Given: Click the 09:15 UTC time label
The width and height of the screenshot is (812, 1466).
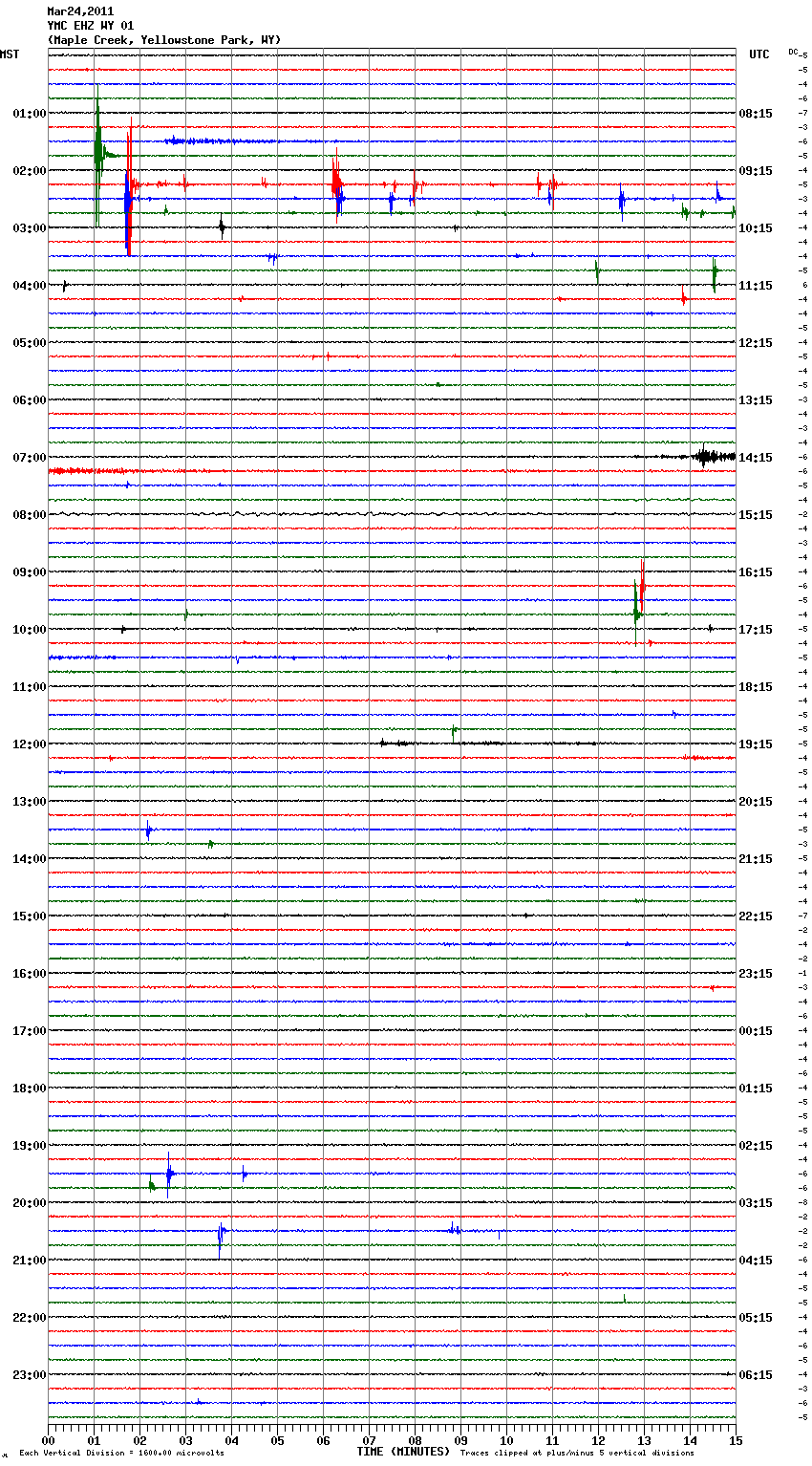Looking at the screenshot, I should click(756, 171).
